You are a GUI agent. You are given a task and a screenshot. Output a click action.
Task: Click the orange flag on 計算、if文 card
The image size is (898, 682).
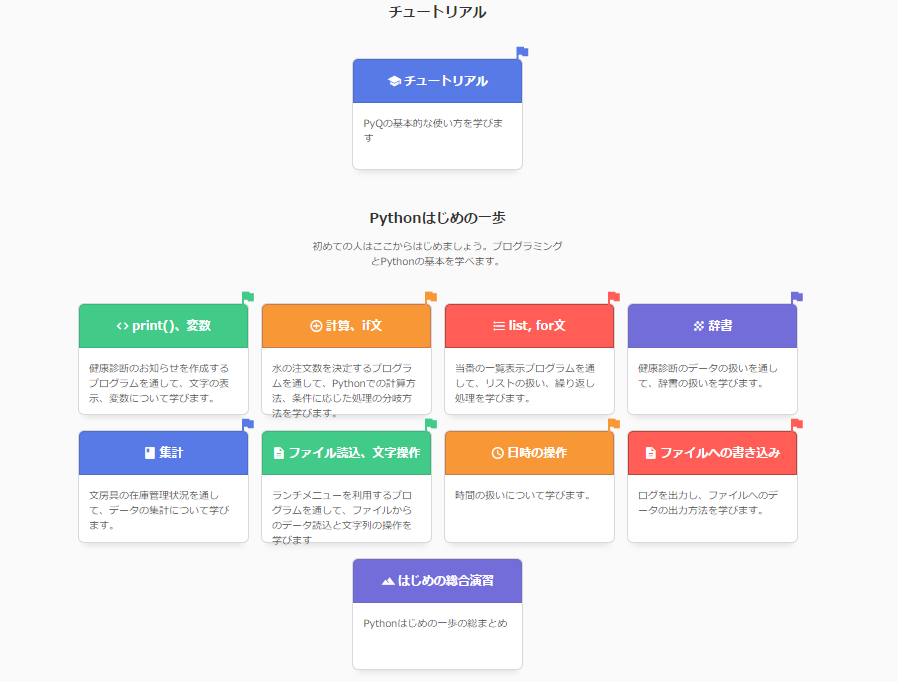pyautogui.click(x=431, y=298)
